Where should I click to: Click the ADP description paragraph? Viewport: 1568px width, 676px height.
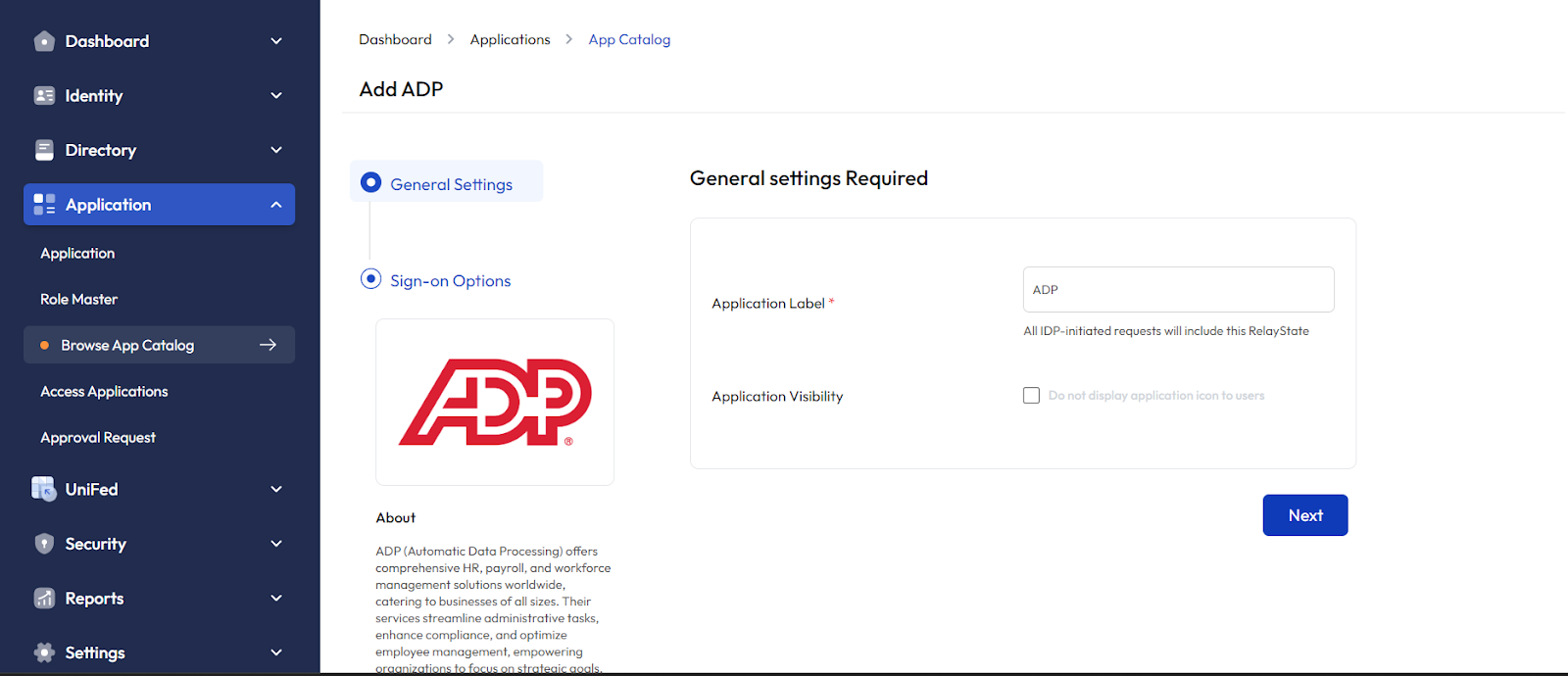tap(493, 609)
